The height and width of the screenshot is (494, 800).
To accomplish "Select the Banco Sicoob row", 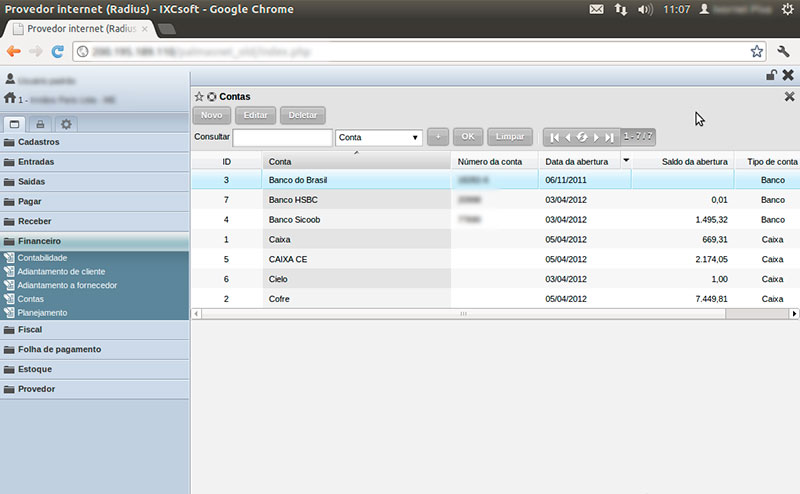I will [x=495, y=219].
